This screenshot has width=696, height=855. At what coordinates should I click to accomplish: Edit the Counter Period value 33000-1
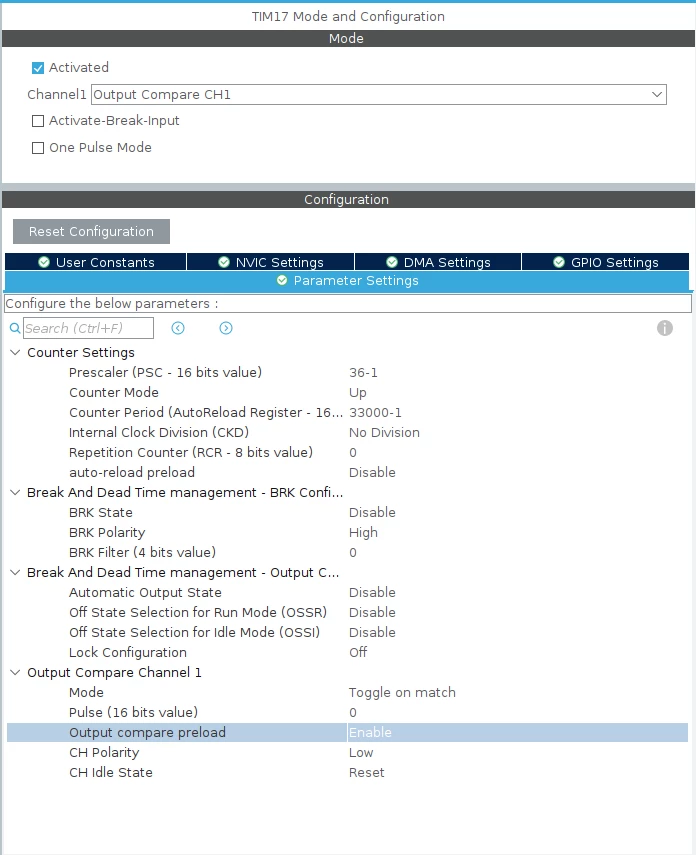tap(375, 413)
